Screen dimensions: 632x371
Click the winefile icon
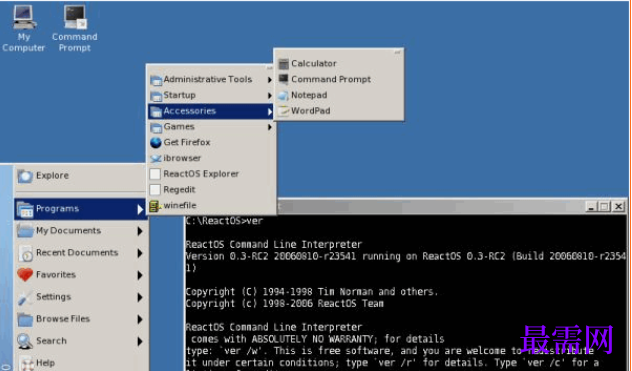pos(155,206)
